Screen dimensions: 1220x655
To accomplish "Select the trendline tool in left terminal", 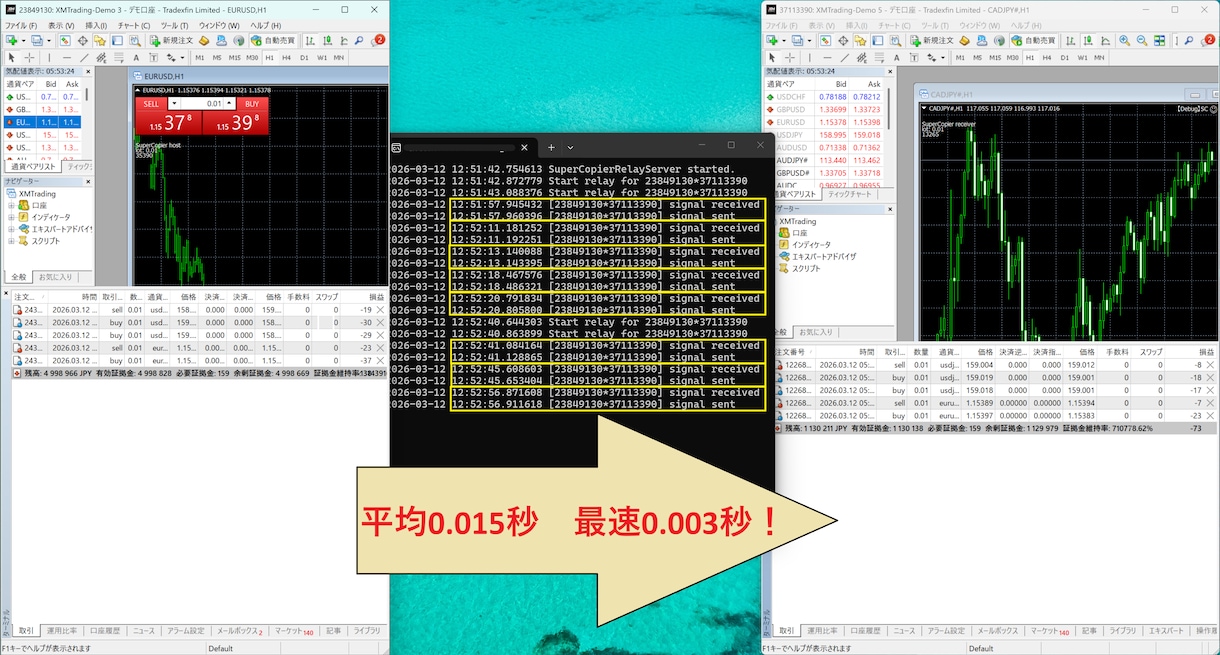I will [84, 58].
